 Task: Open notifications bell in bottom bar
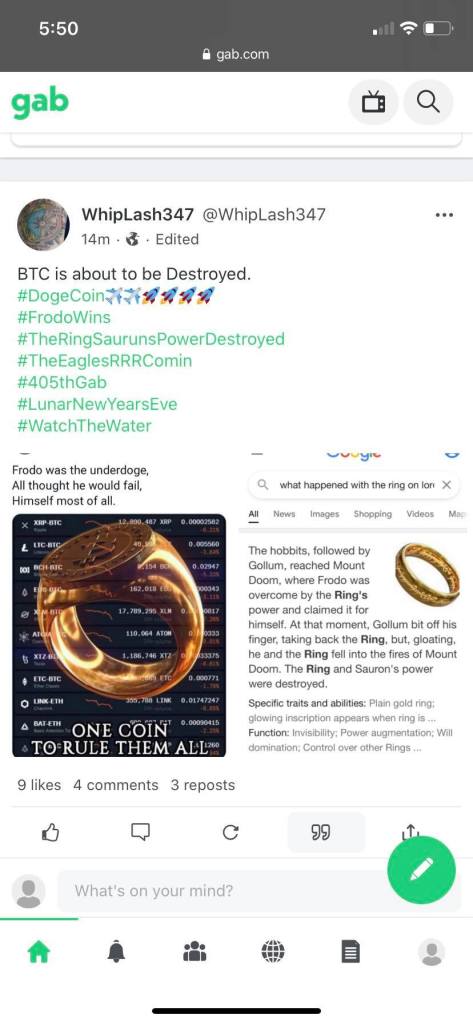click(x=116, y=953)
